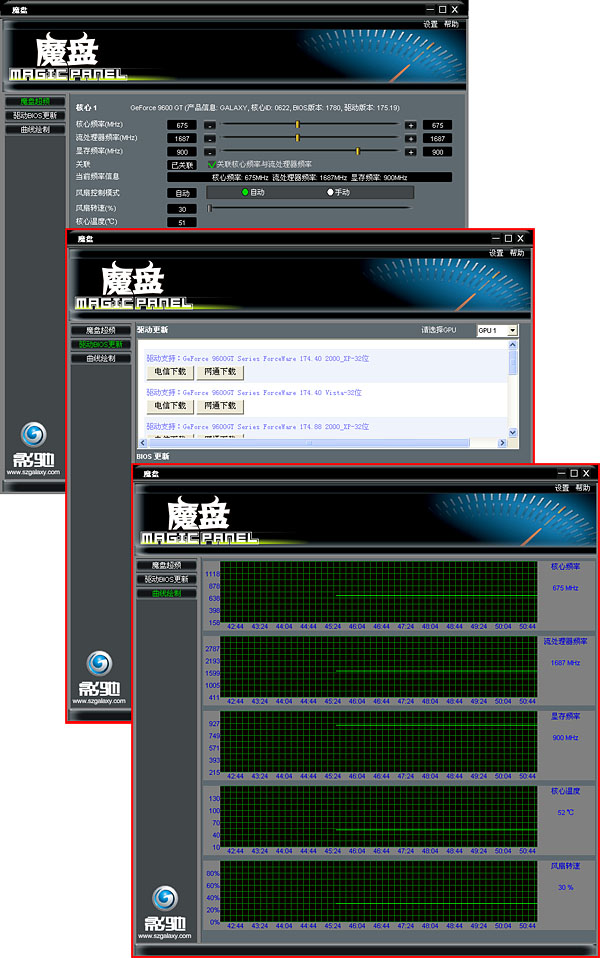
Task: Select 自动 fan mode radio button
Action: (x=245, y=192)
